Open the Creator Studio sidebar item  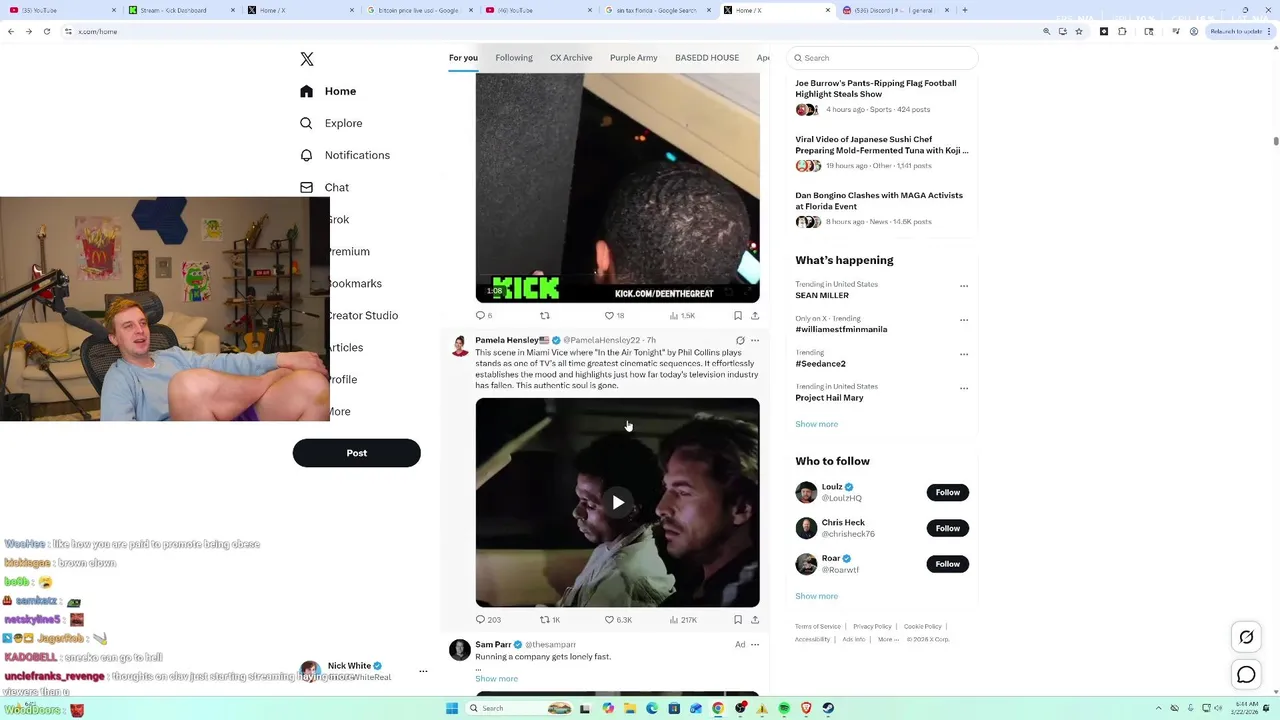tap(361, 315)
